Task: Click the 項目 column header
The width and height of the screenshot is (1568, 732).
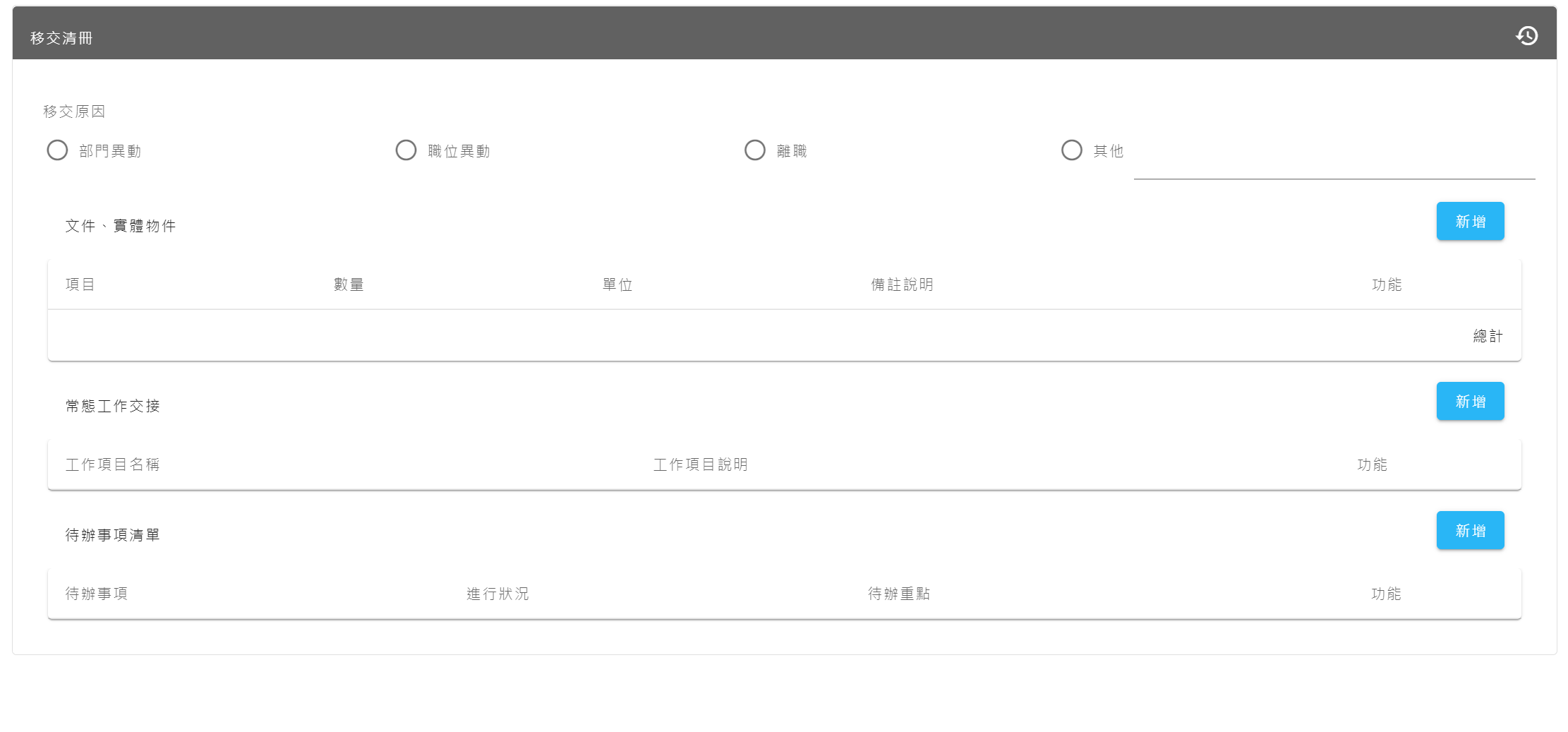Action: (80, 284)
